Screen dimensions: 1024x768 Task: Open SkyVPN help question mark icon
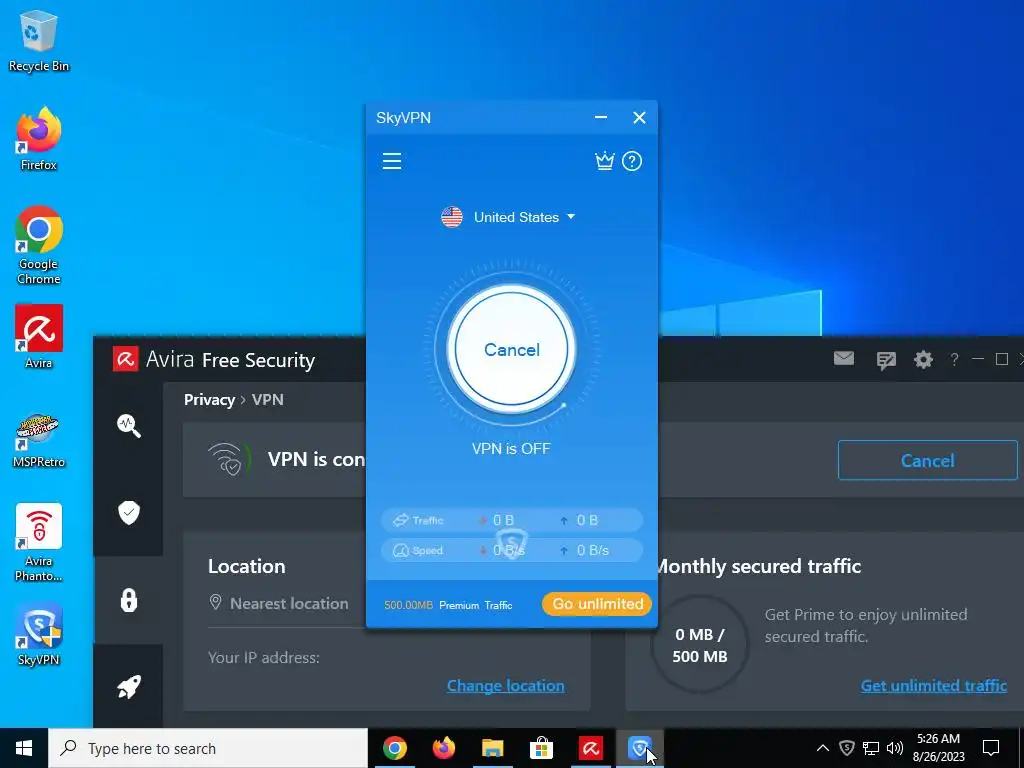[x=632, y=161]
